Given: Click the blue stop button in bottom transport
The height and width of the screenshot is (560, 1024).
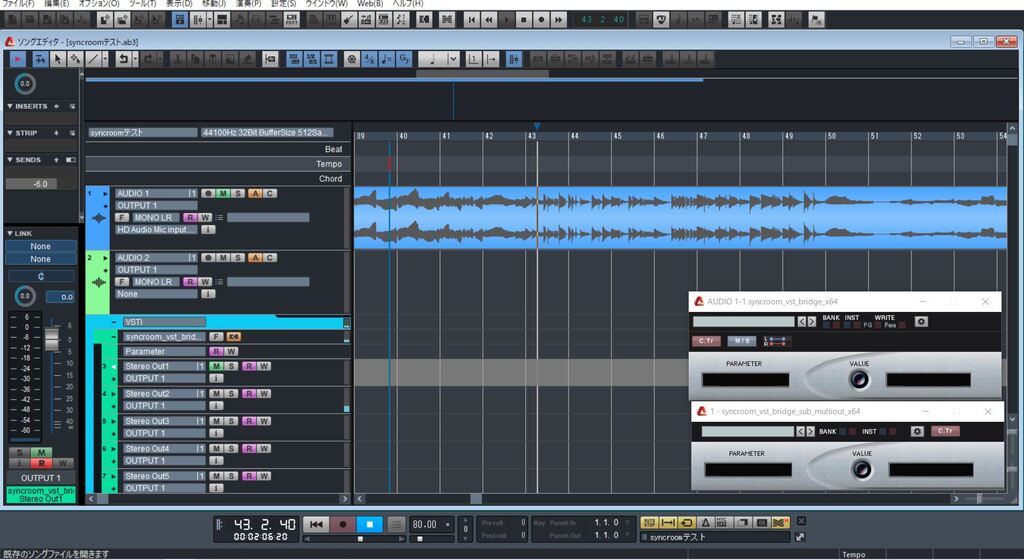Looking at the screenshot, I should pyautogui.click(x=370, y=524).
